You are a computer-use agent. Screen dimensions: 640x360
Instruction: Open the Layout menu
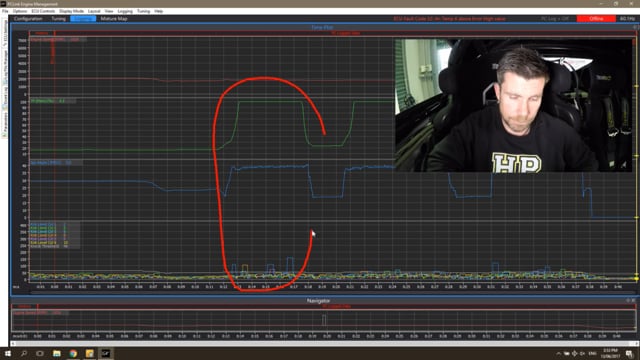point(94,11)
